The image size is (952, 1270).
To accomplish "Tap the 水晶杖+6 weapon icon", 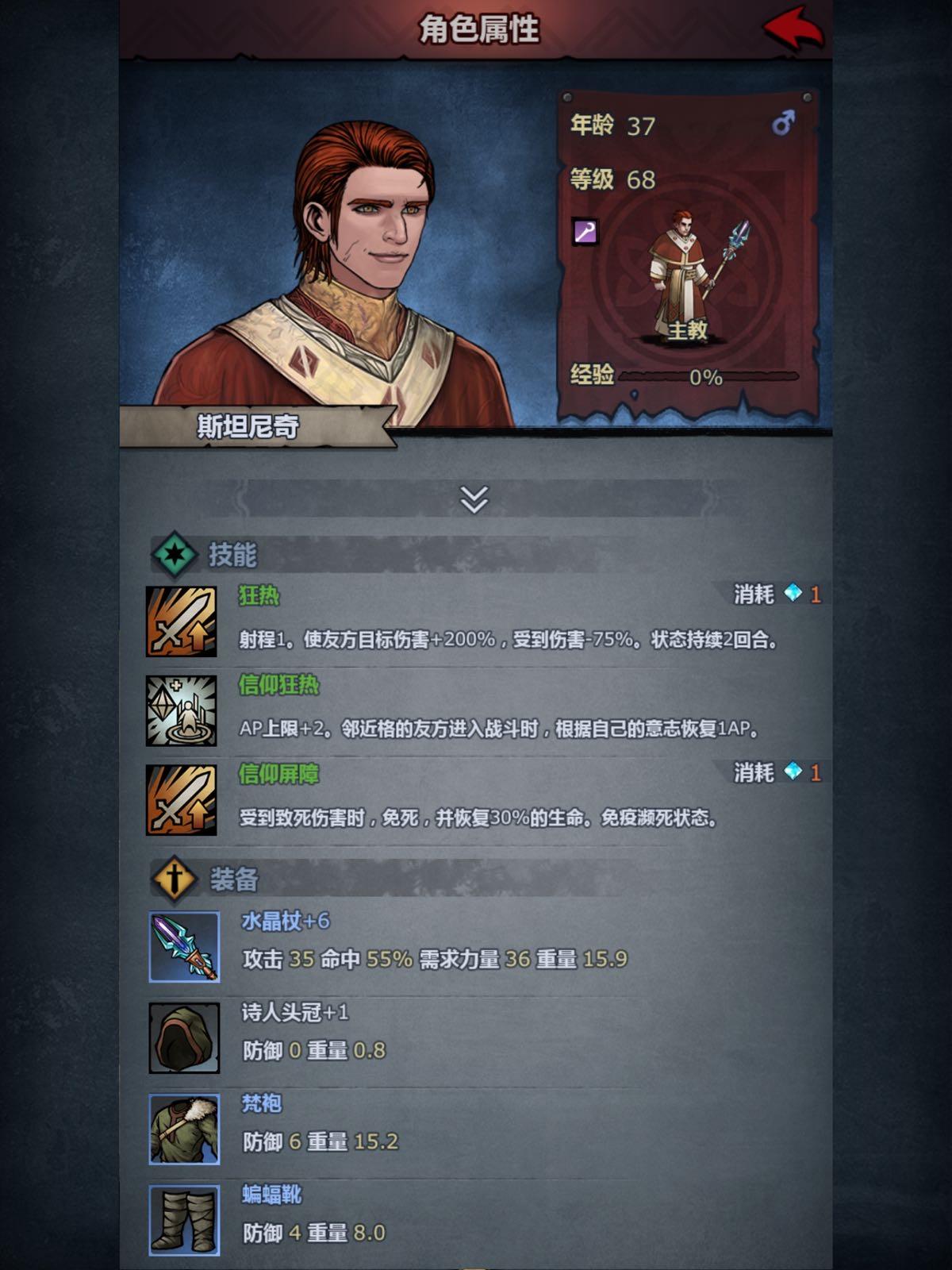I will (x=185, y=947).
